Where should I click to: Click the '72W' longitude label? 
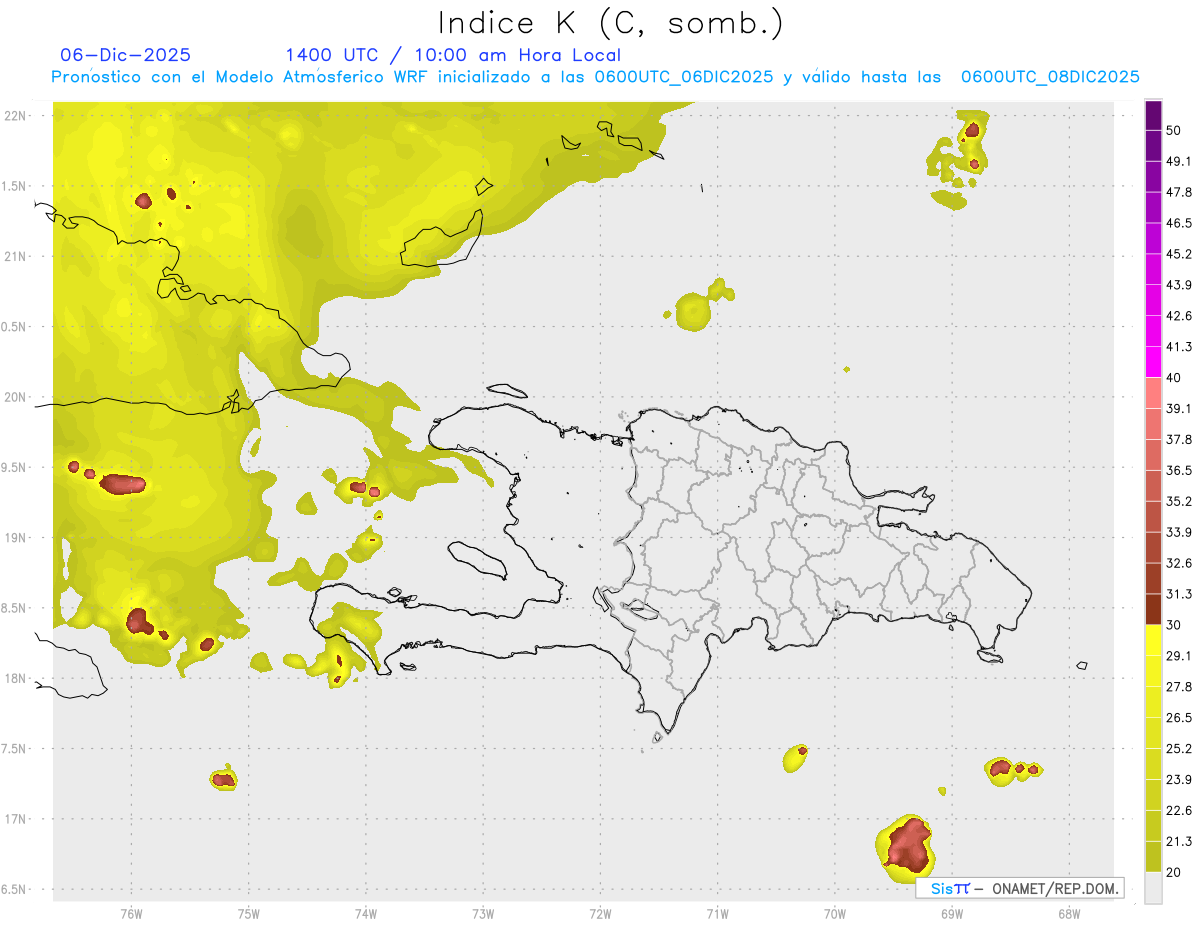[x=600, y=914]
